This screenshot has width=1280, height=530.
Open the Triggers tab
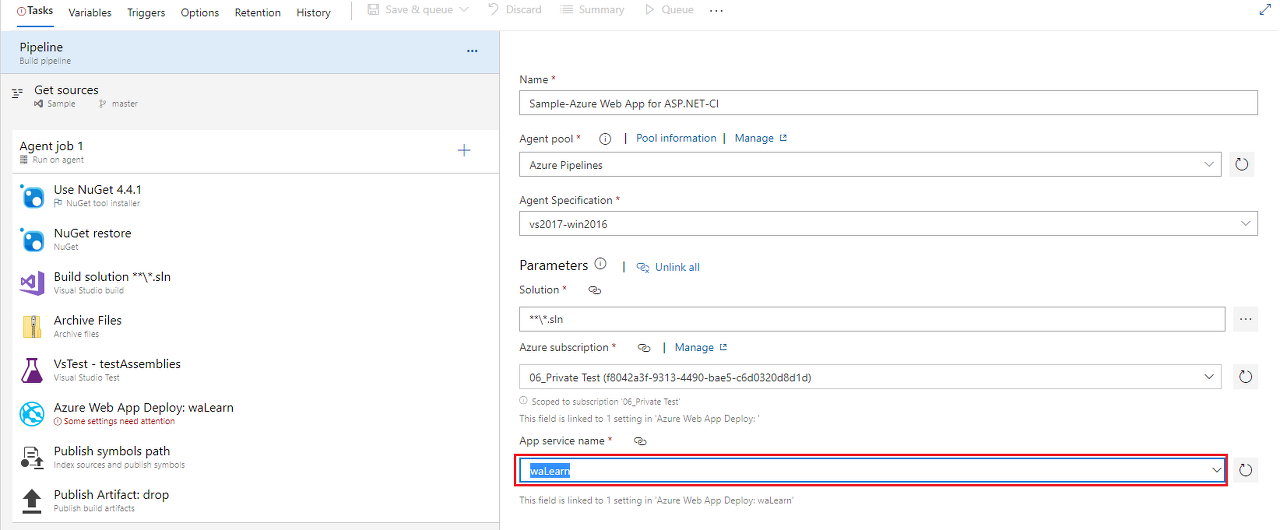146,12
